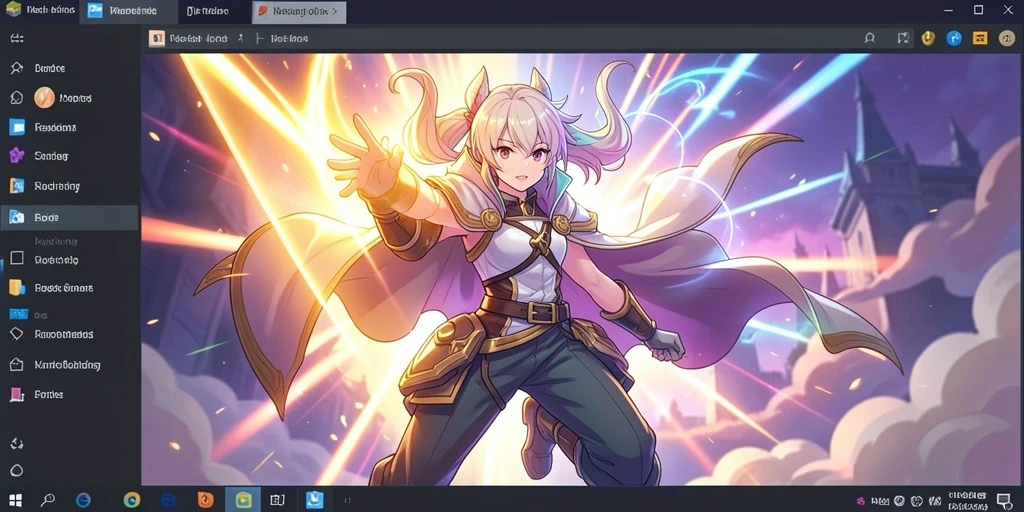This screenshot has width=1024, height=512.
Task: Select the sidebar row with the star-shaped outline icon
Action: point(69,68)
